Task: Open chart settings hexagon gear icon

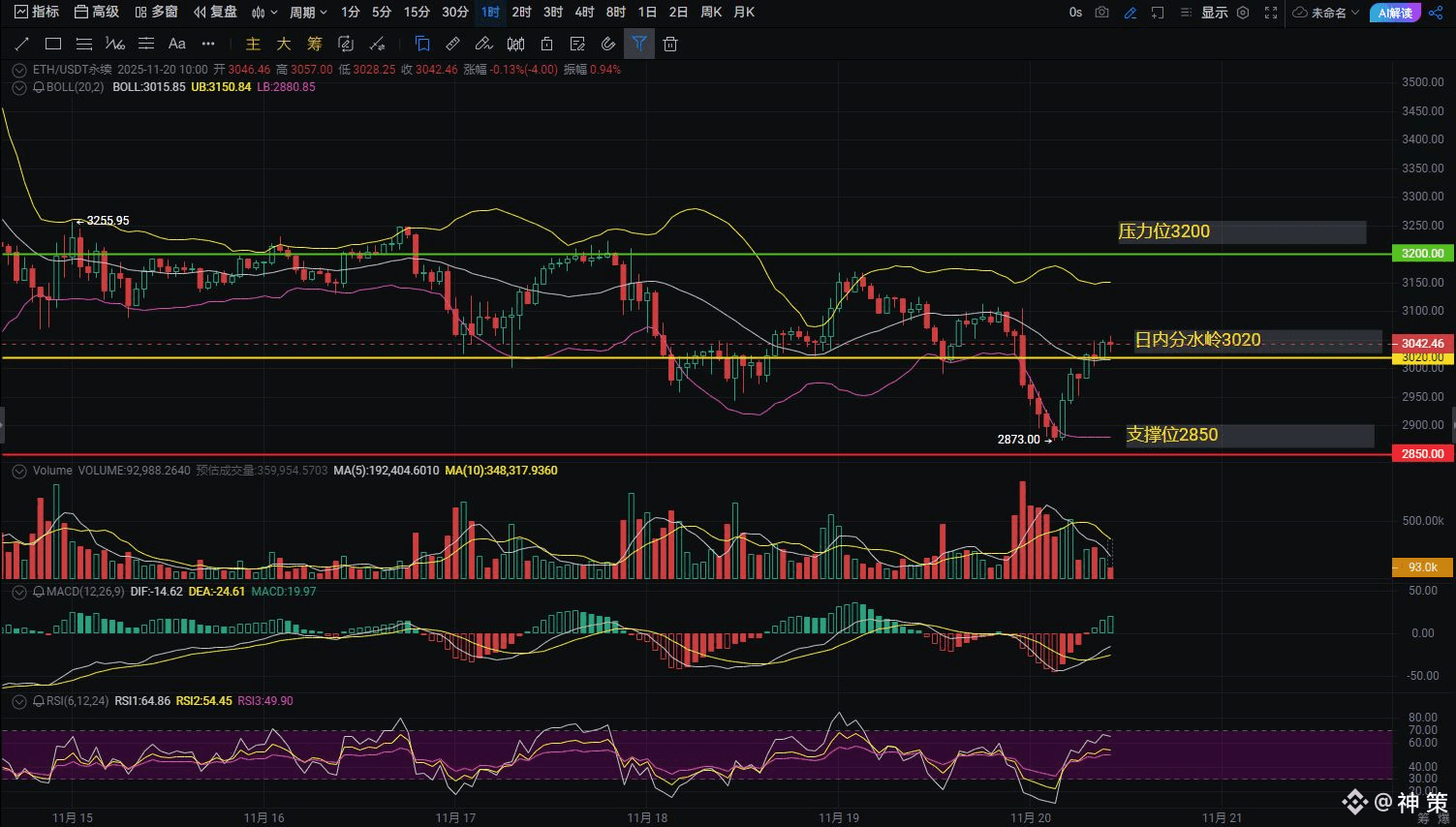Action: tap(1243, 13)
